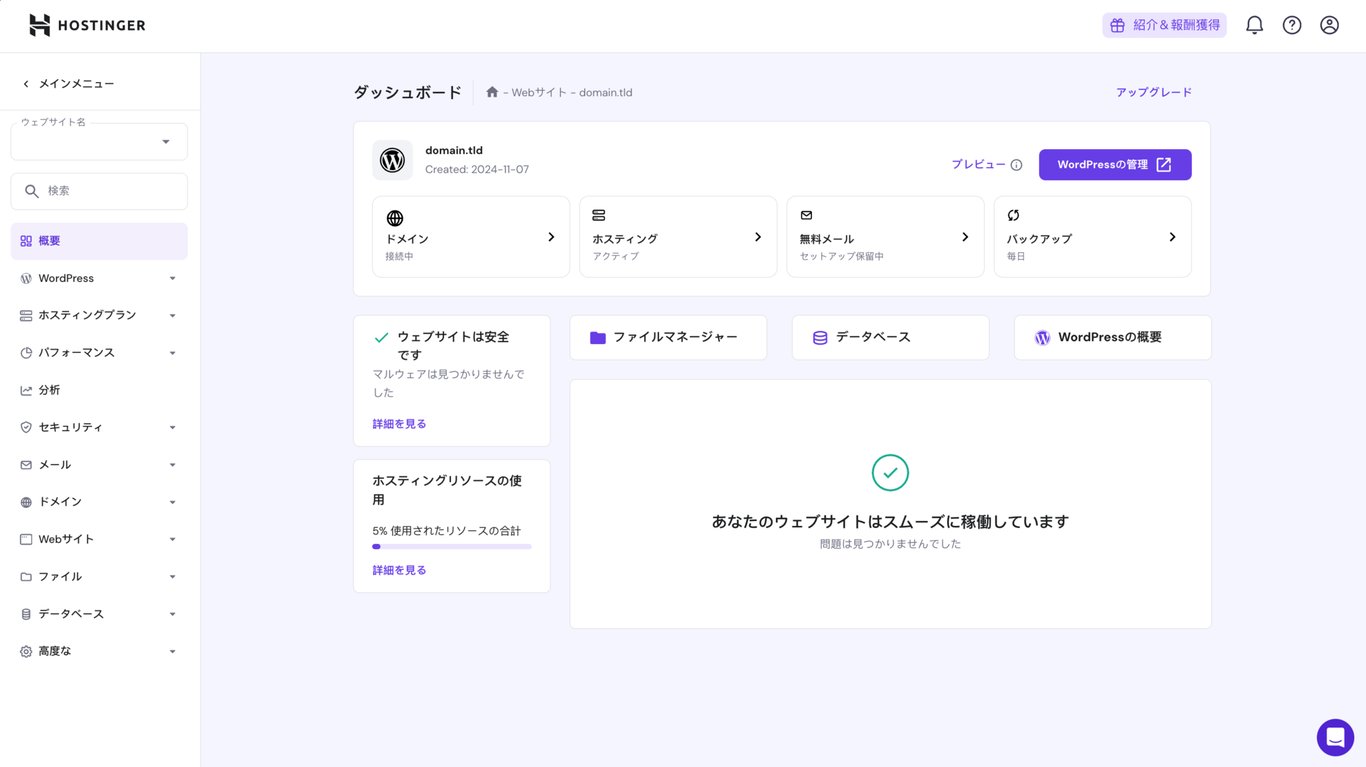Image resolution: width=1366 pixels, height=767 pixels.
Task: Click the WordPressの概要 icon
Action: click(1042, 337)
